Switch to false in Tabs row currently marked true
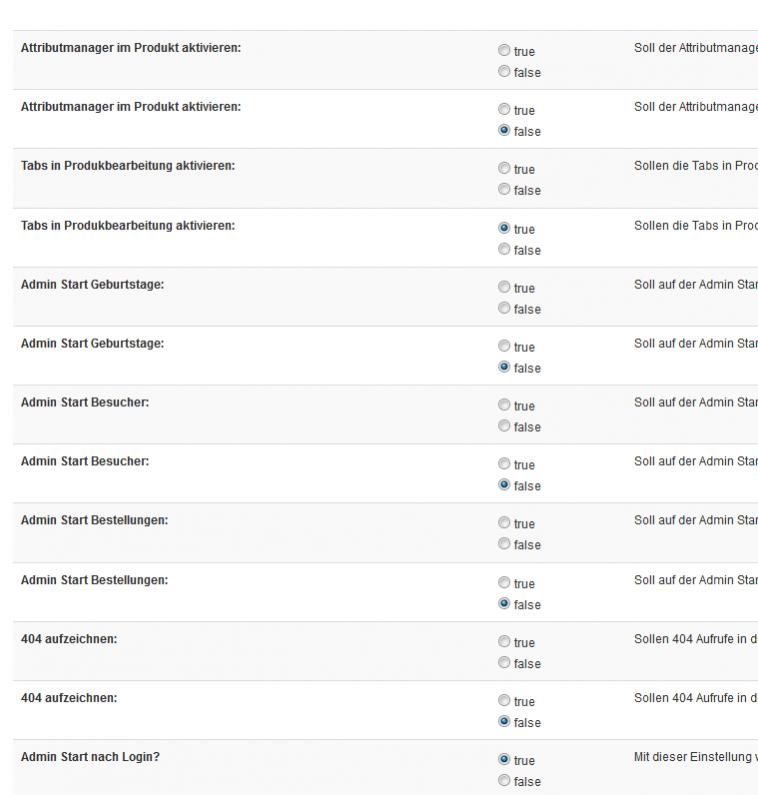Screen dimensions: 758x795 [x=504, y=250]
